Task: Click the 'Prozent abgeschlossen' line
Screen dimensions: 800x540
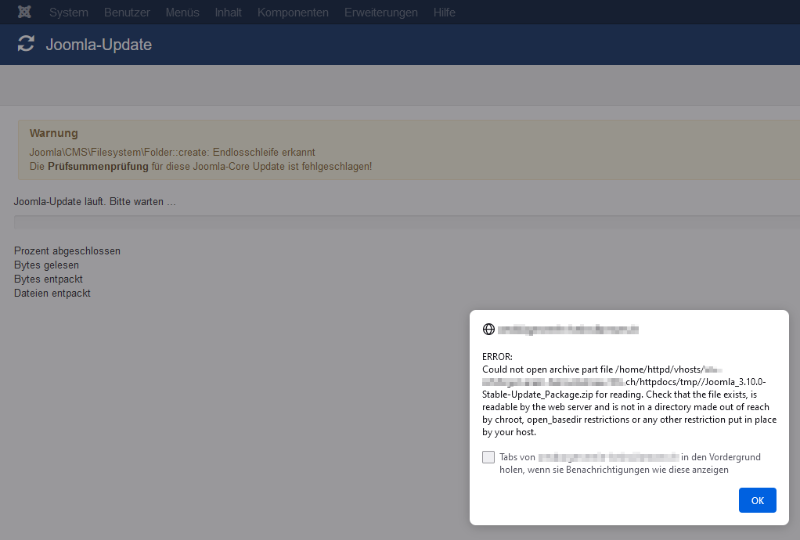Action: click(x=67, y=251)
